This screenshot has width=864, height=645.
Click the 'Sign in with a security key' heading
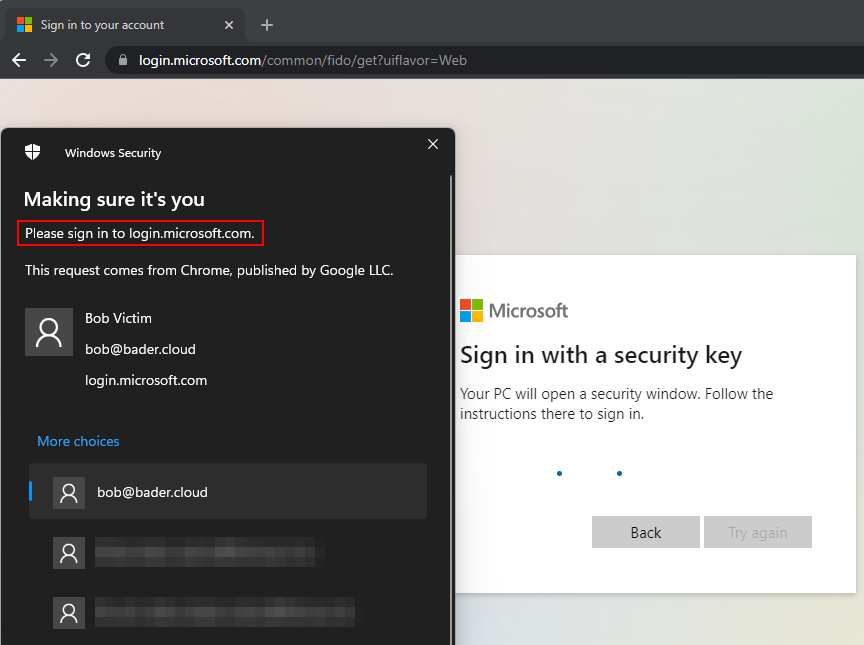601,356
